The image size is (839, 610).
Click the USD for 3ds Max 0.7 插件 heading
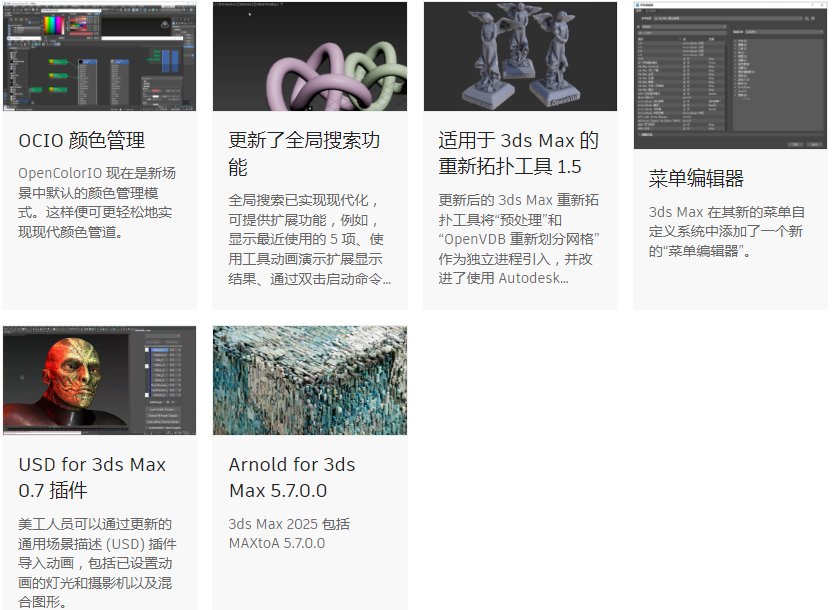point(92,477)
